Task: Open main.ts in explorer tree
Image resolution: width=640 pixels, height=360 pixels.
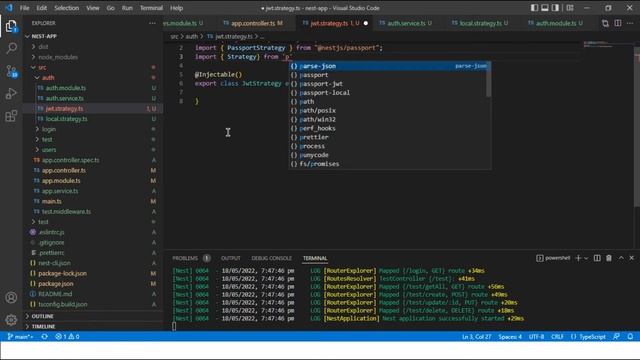Action: click(51, 201)
